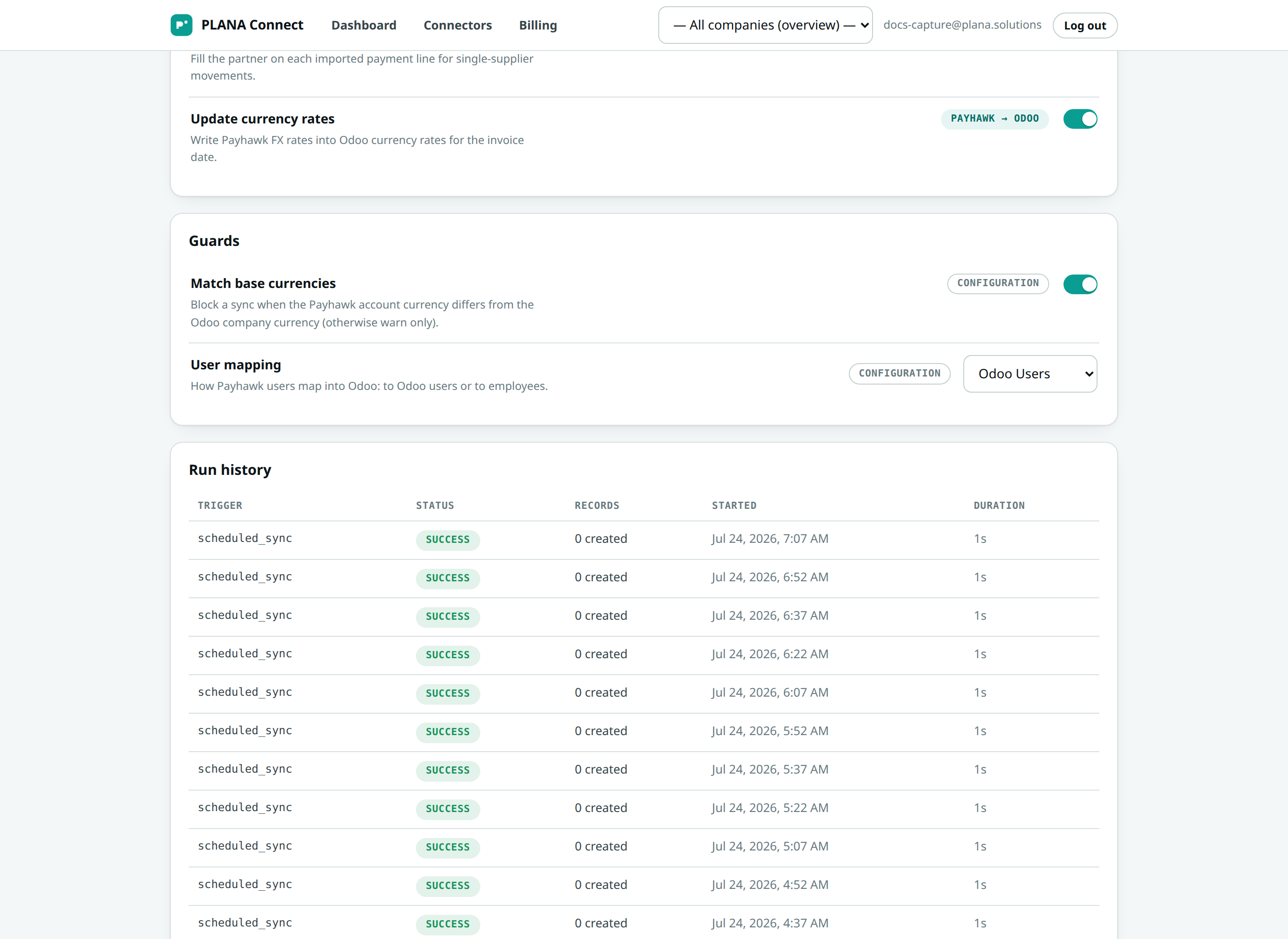The width and height of the screenshot is (1288, 939).
Task: Click the Match base currencies heading
Action: pyautogui.click(x=263, y=283)
